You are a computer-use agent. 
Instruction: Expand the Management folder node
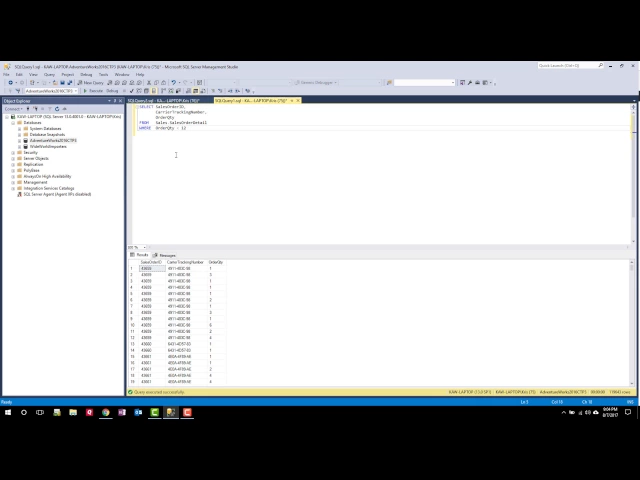coord(13,182)
